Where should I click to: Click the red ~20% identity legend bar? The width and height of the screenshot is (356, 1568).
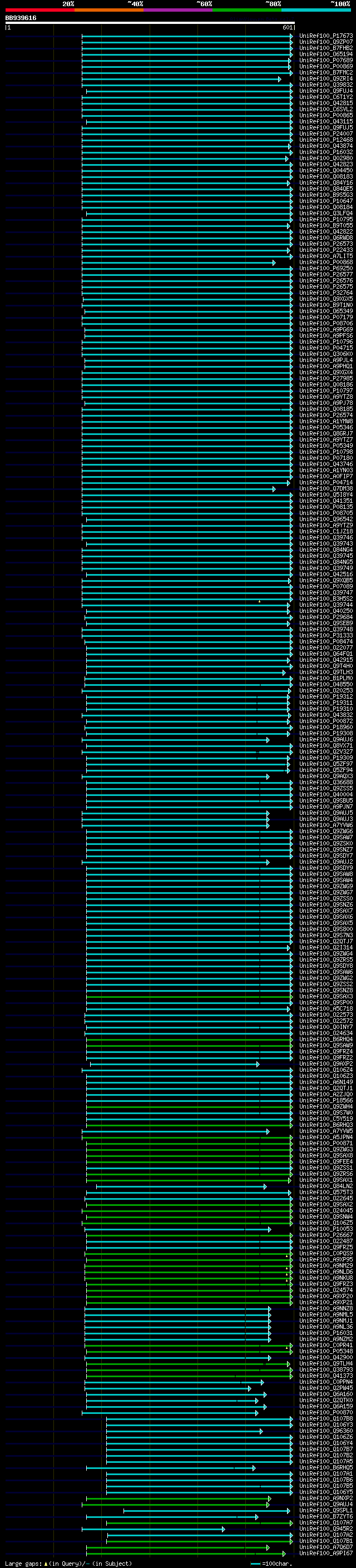click(40, 10)
